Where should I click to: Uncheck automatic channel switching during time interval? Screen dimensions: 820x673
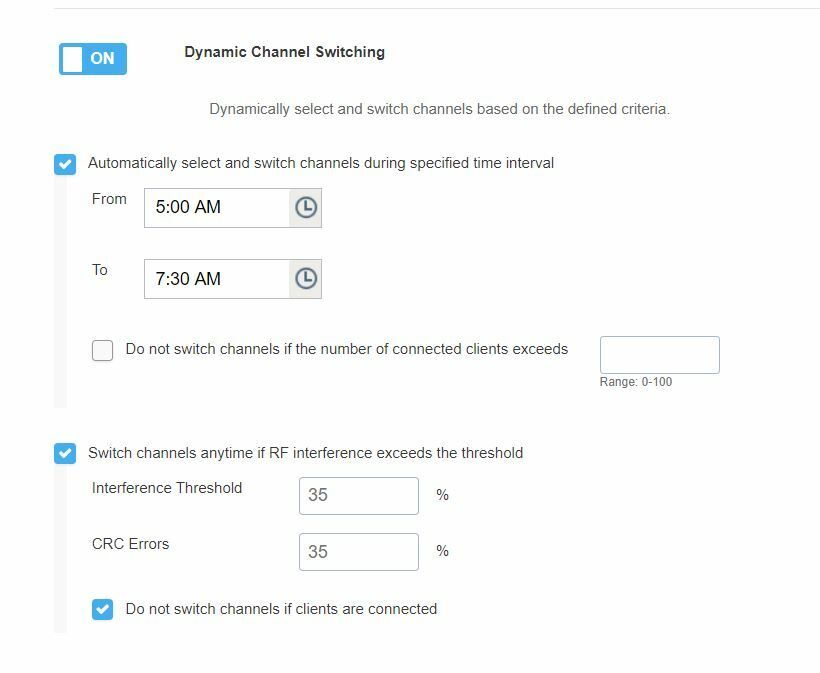pyautogui.click(x=65, y=163)
